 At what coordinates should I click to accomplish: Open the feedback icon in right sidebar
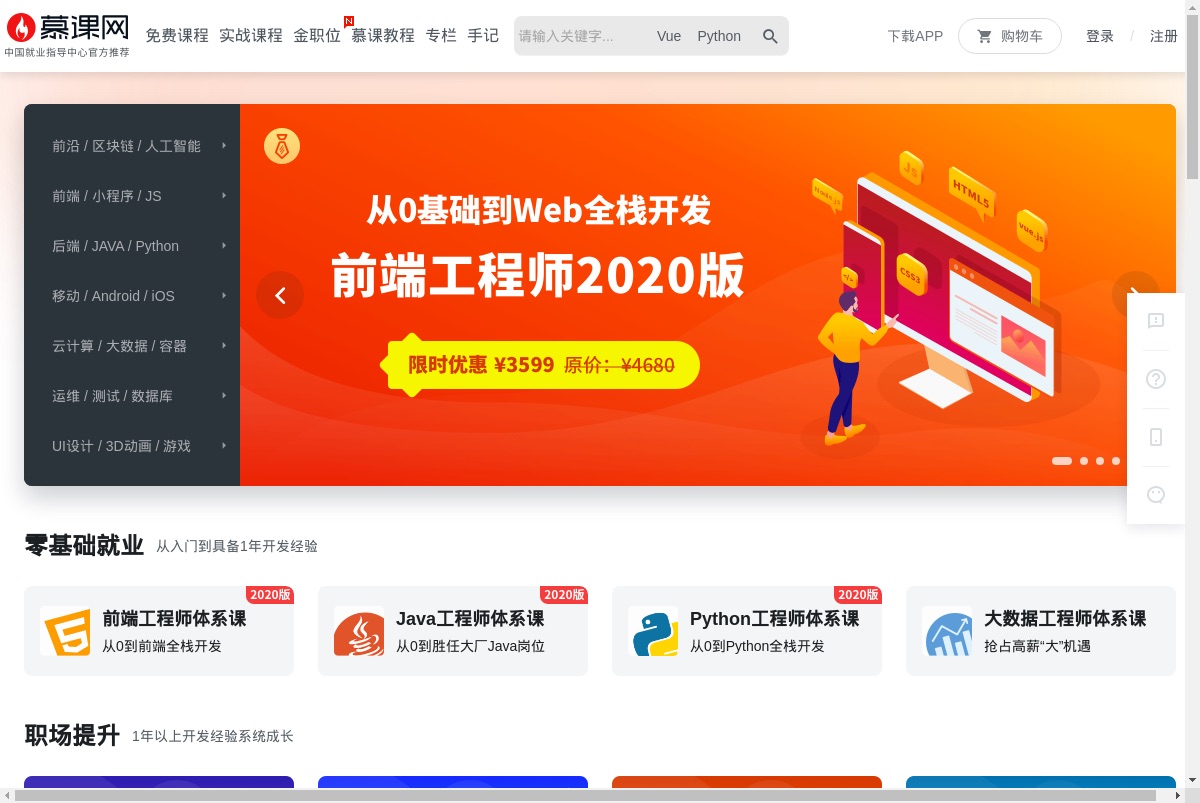pos(1156,321)
